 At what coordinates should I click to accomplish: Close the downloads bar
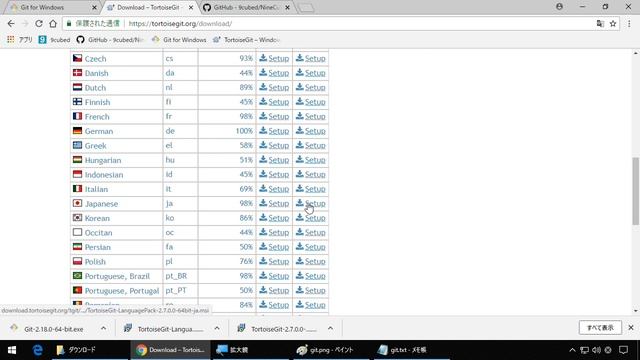coord(631,327)
